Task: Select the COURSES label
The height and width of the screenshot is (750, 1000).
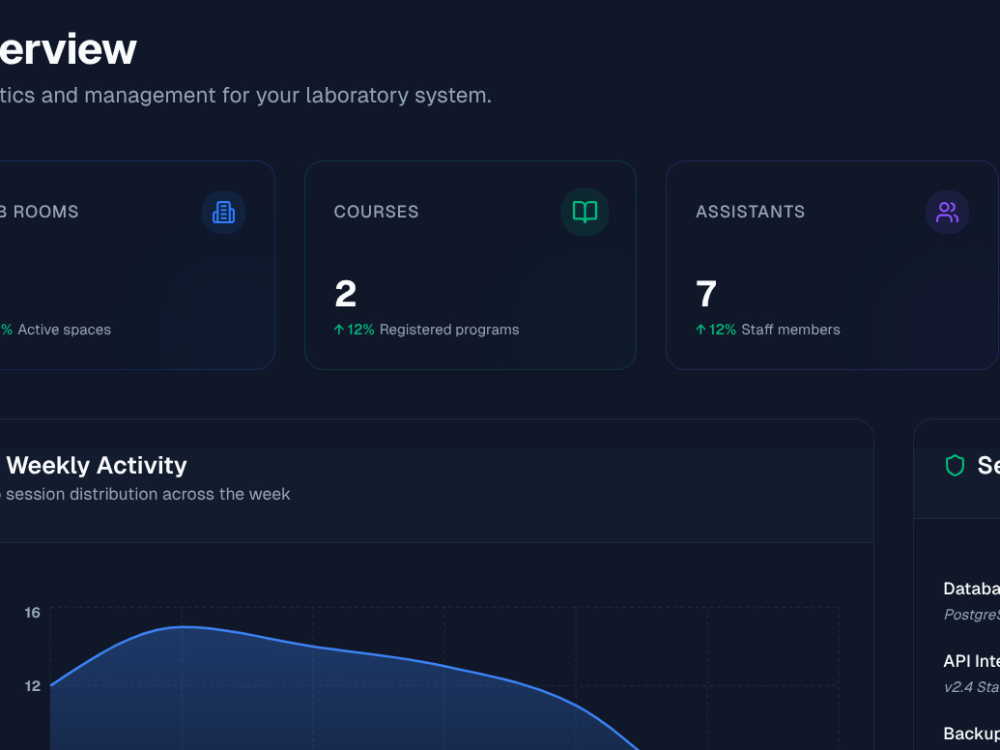Action: pyautogui.click(x=376, y=212)
